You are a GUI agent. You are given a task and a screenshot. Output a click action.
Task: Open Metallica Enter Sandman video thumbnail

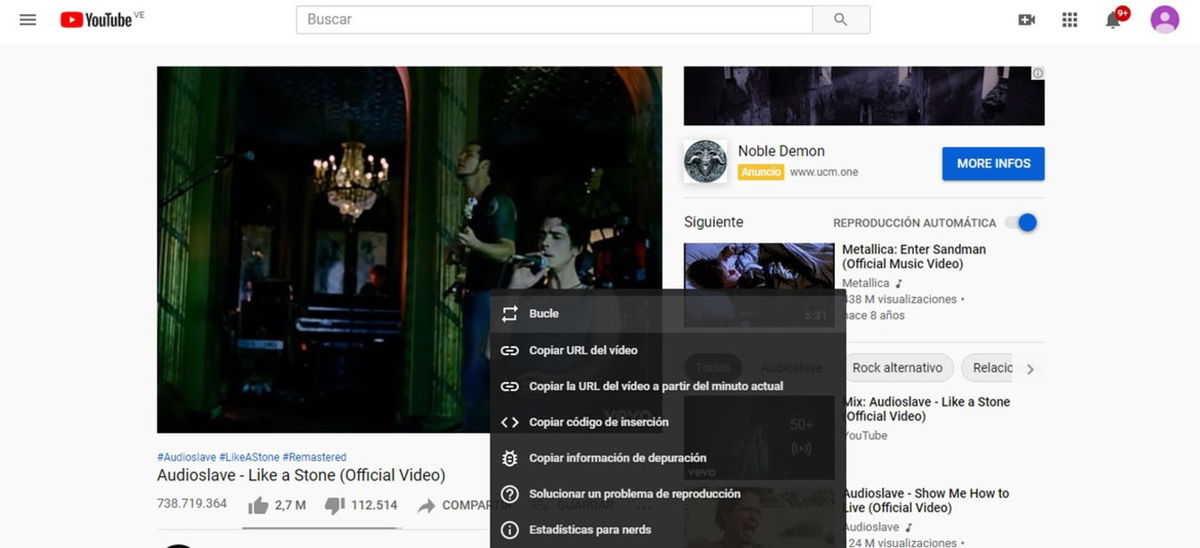coord(759,285)
